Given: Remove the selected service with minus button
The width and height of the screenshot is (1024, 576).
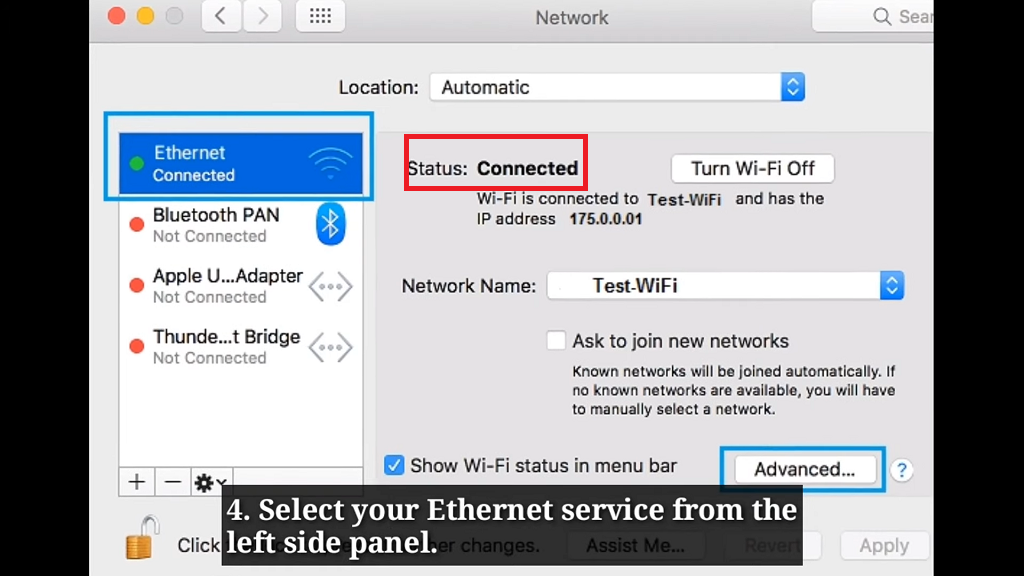Looking at the screenshot, I should pyautogui.click(x=172, y=482).
